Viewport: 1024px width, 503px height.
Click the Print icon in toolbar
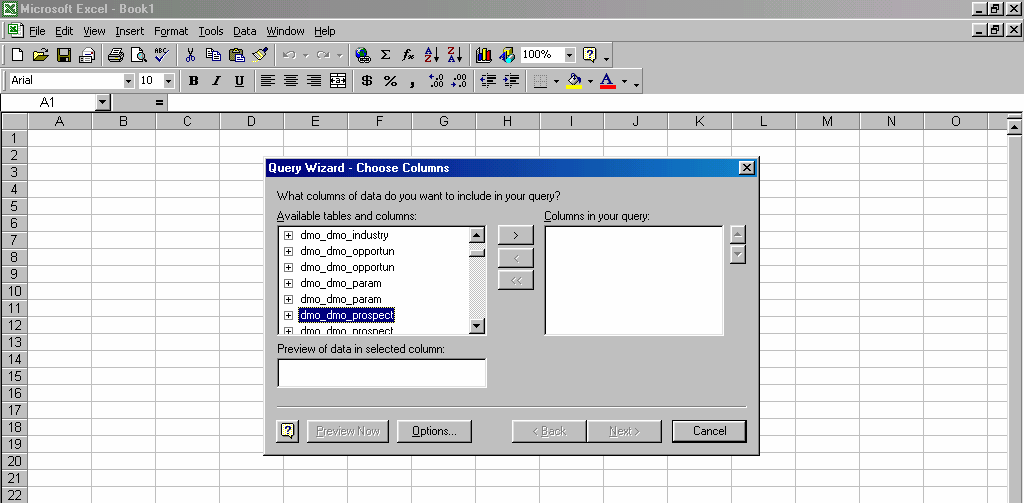(116, 56)
